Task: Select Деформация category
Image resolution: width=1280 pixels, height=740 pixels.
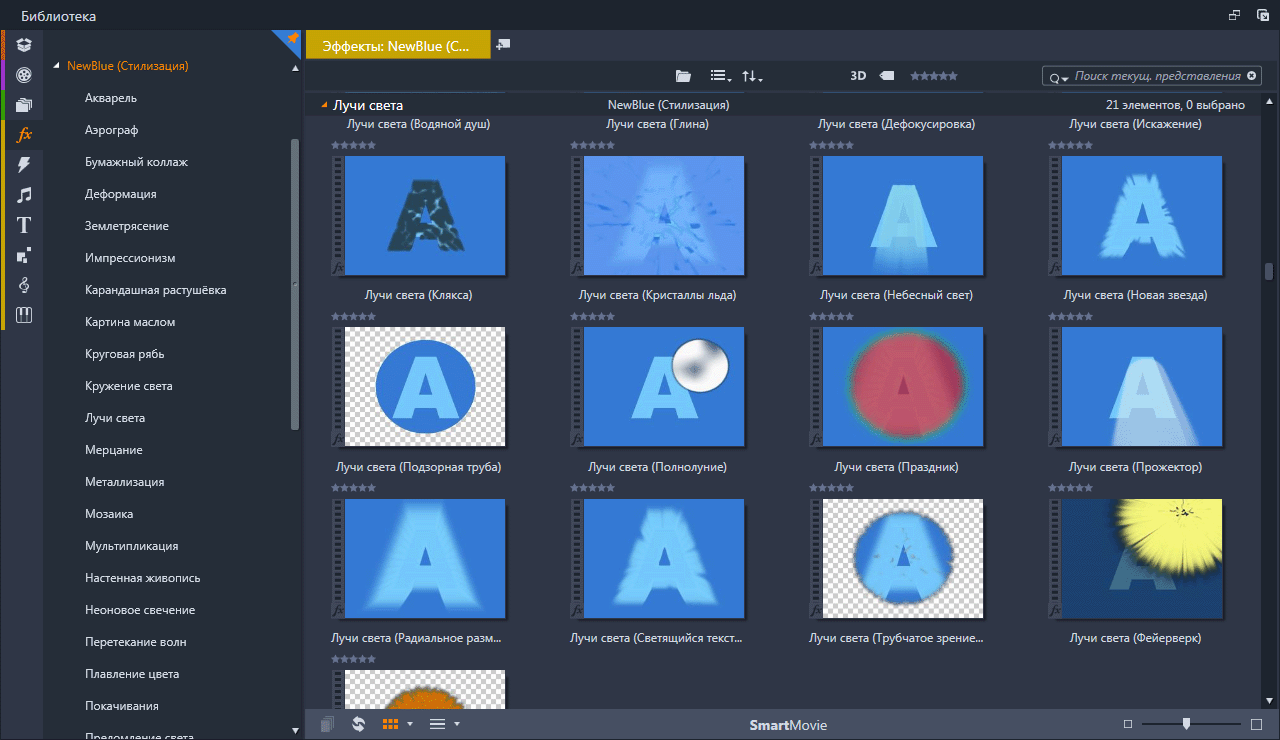Action: point(120,194)
